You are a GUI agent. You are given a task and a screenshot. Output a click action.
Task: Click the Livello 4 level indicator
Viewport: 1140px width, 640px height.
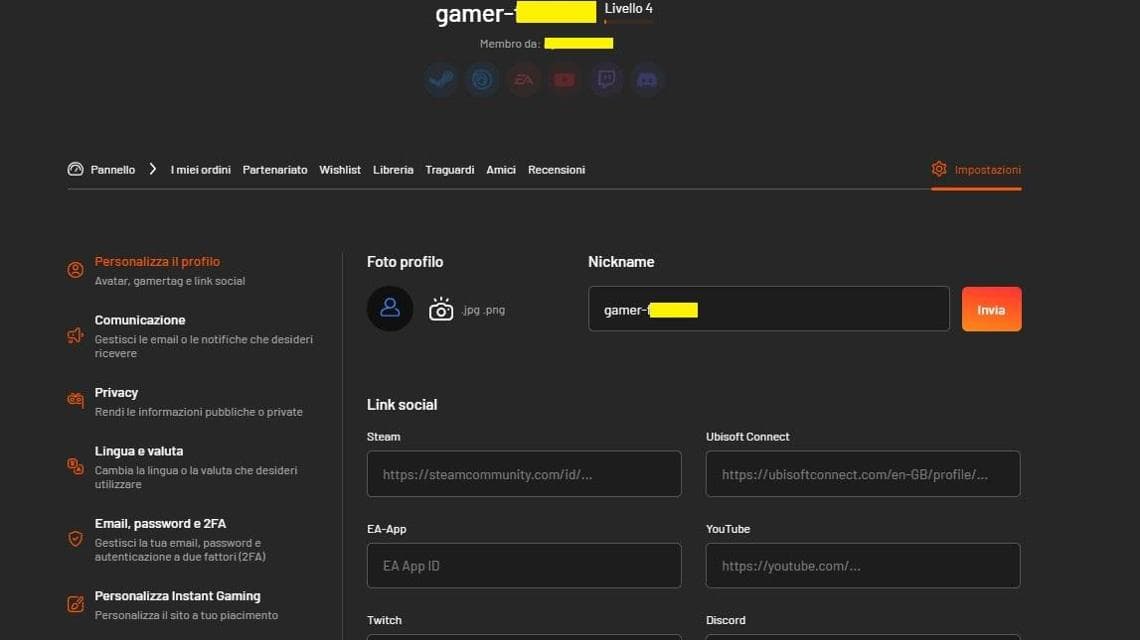point(628,9)
